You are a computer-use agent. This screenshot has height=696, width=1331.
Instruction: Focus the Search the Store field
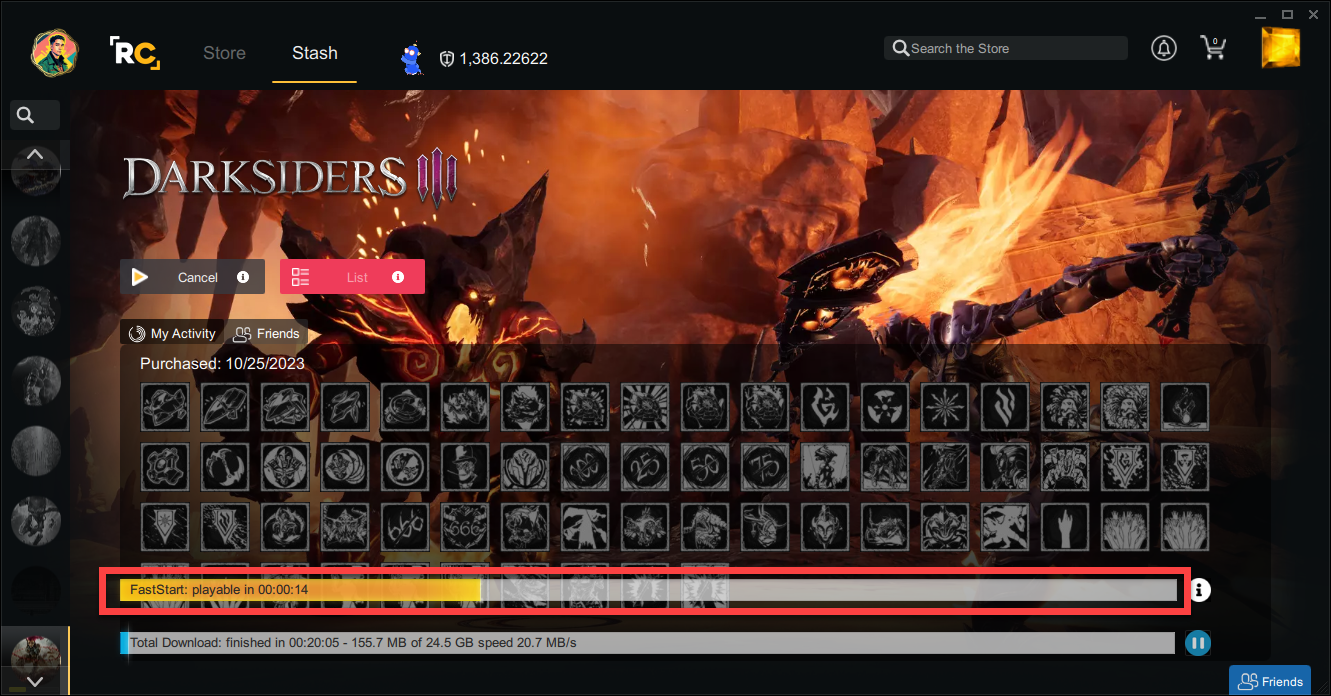click(1006, 48)
